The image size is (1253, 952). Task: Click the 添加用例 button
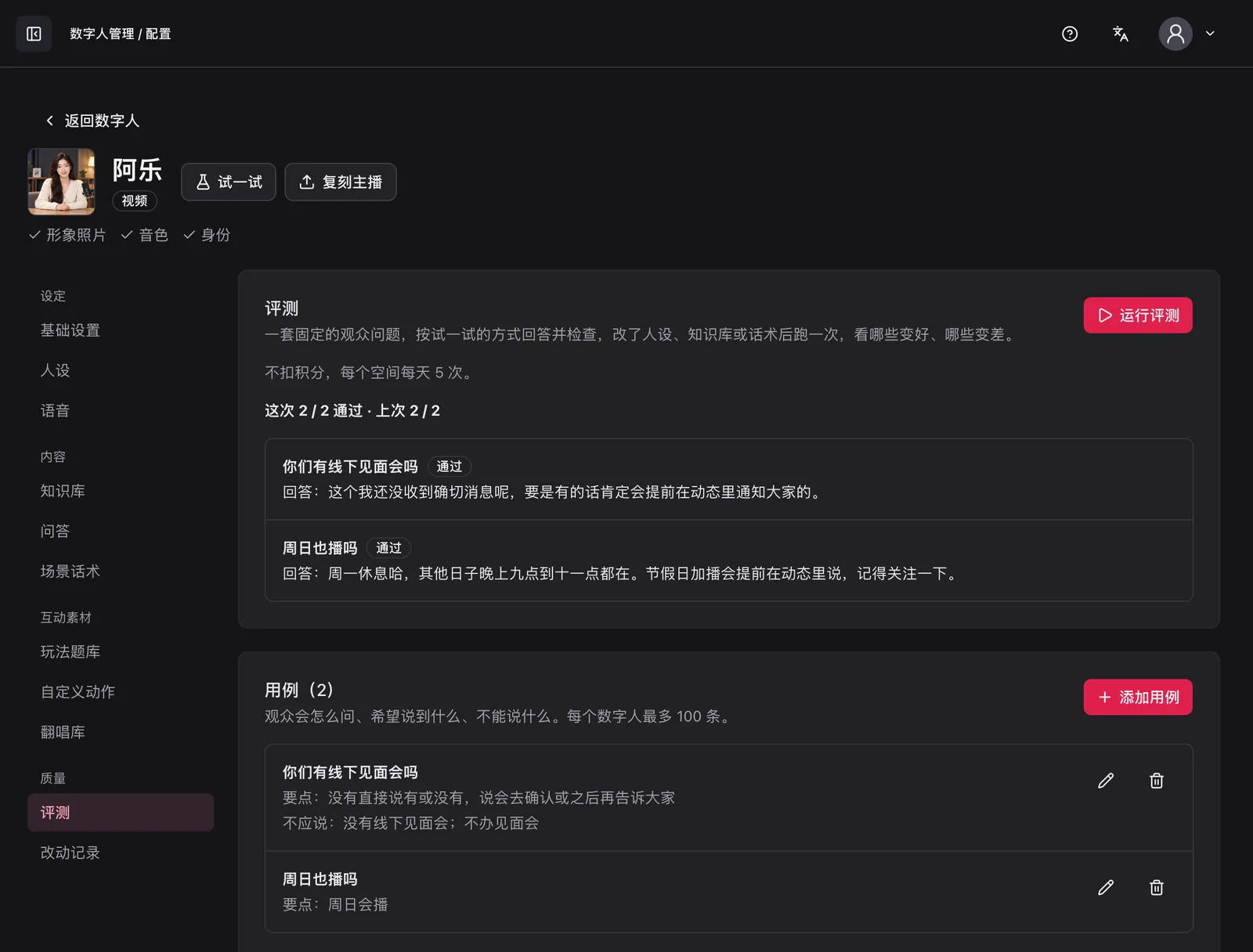click(x=1138, y=697)
